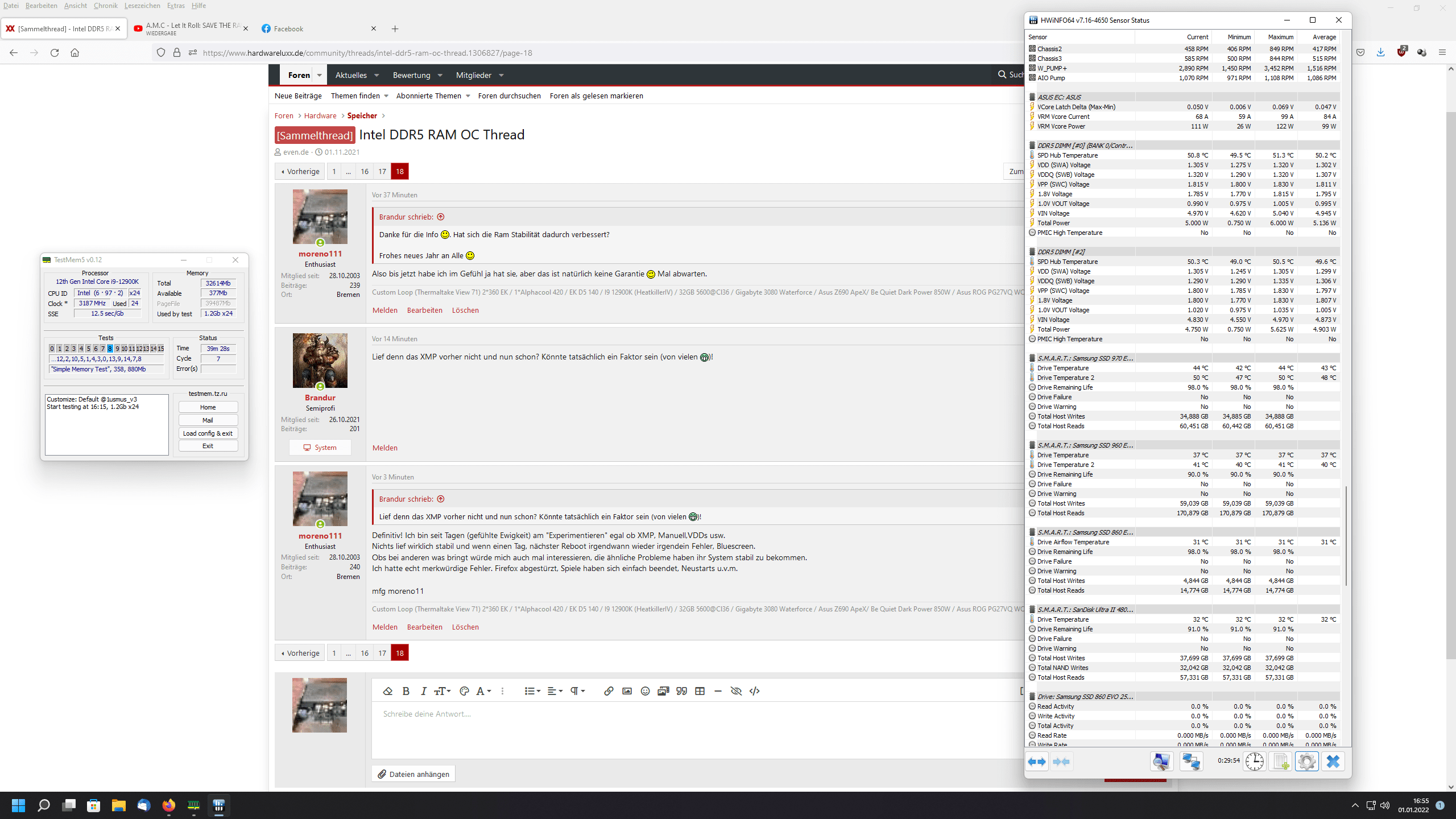The width and height of the screenshot is (1456, 819).
Task: Click HWiNFO expand columns arrows button
Action: 1037,762
